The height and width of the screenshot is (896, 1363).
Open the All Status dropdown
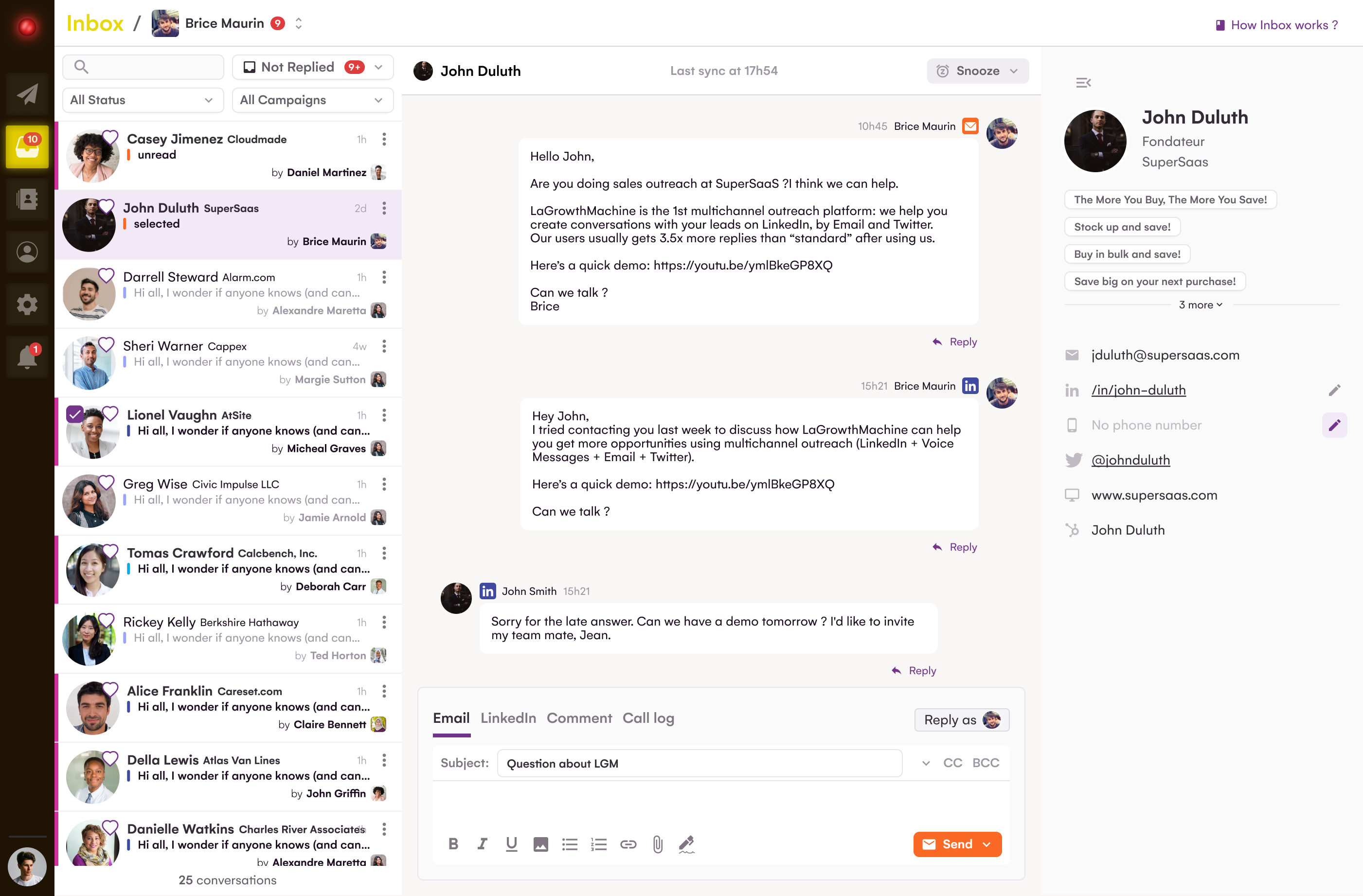tap(143, 100)
